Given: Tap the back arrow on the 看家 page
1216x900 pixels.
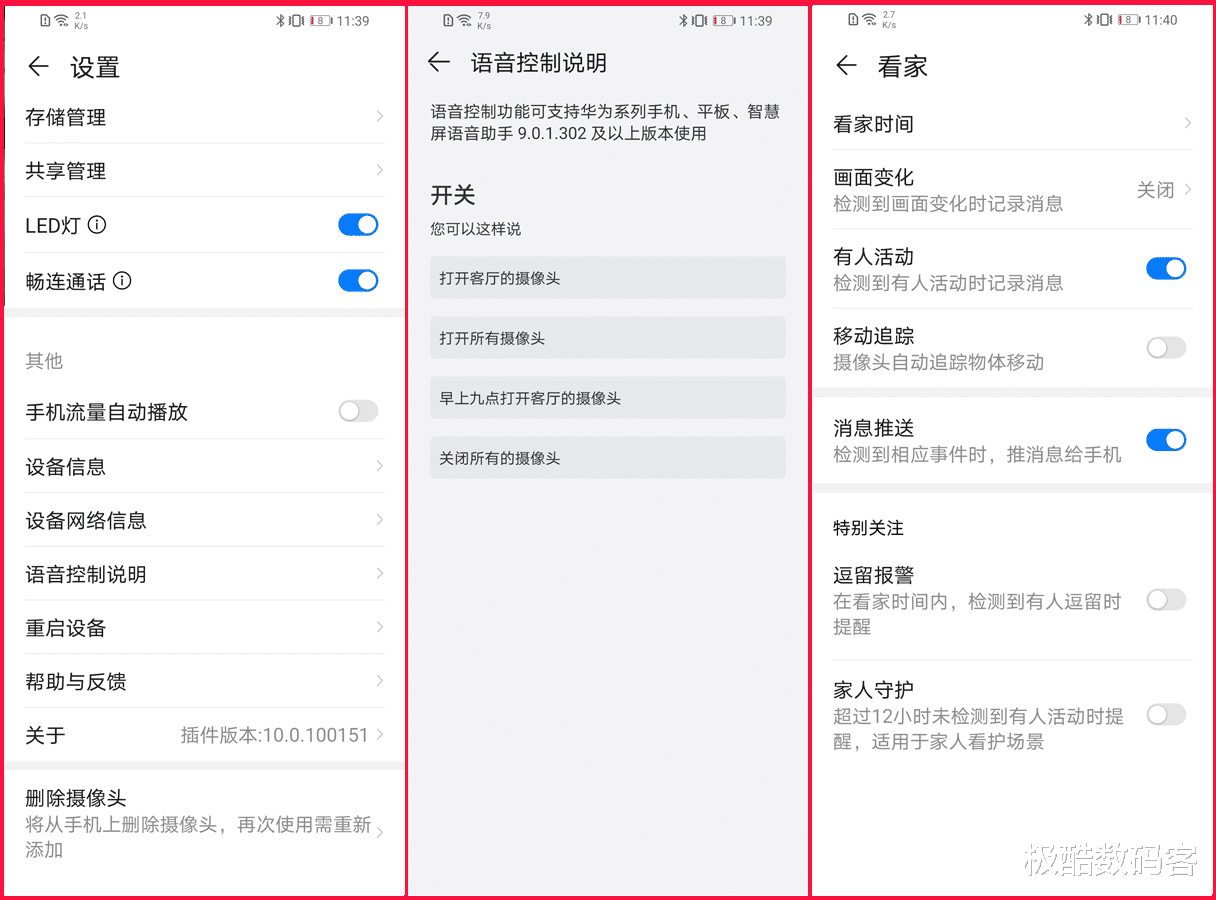Looking at the screenshot, I should 847,67.
